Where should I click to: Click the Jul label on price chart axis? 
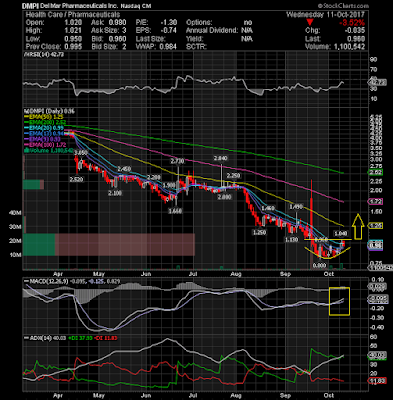tap(192, 274)
